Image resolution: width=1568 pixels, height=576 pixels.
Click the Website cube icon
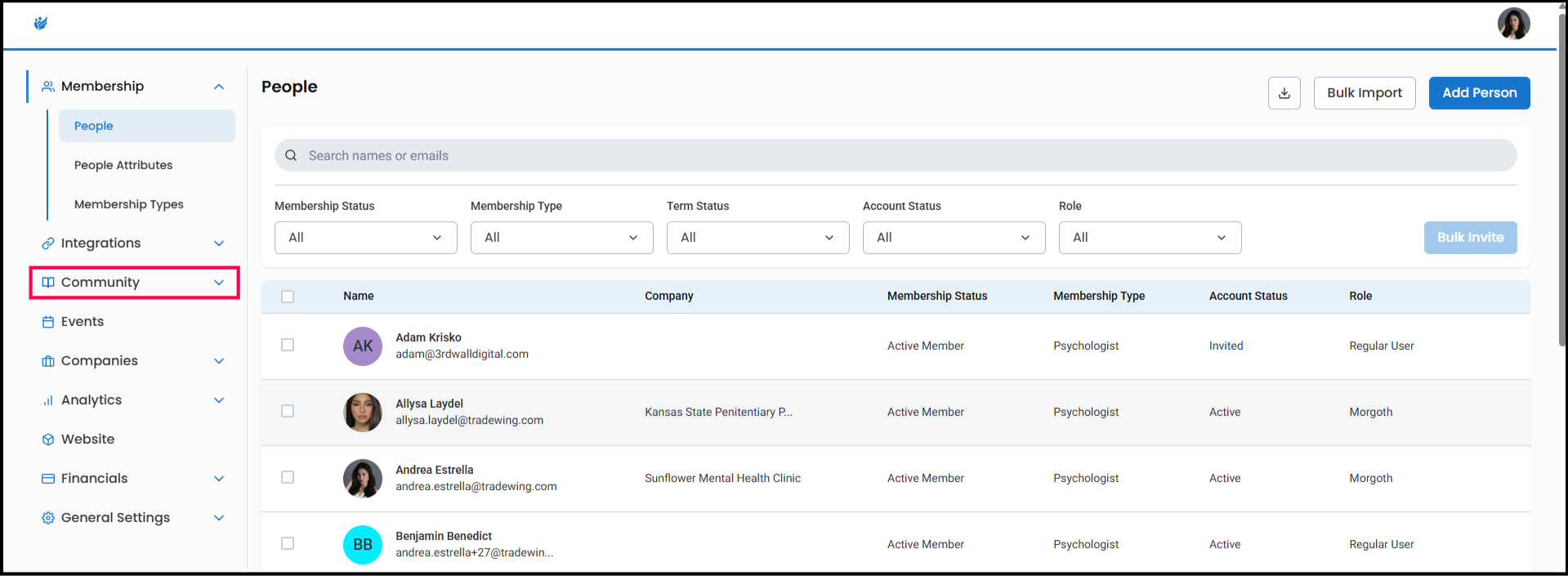coord(48,440)
